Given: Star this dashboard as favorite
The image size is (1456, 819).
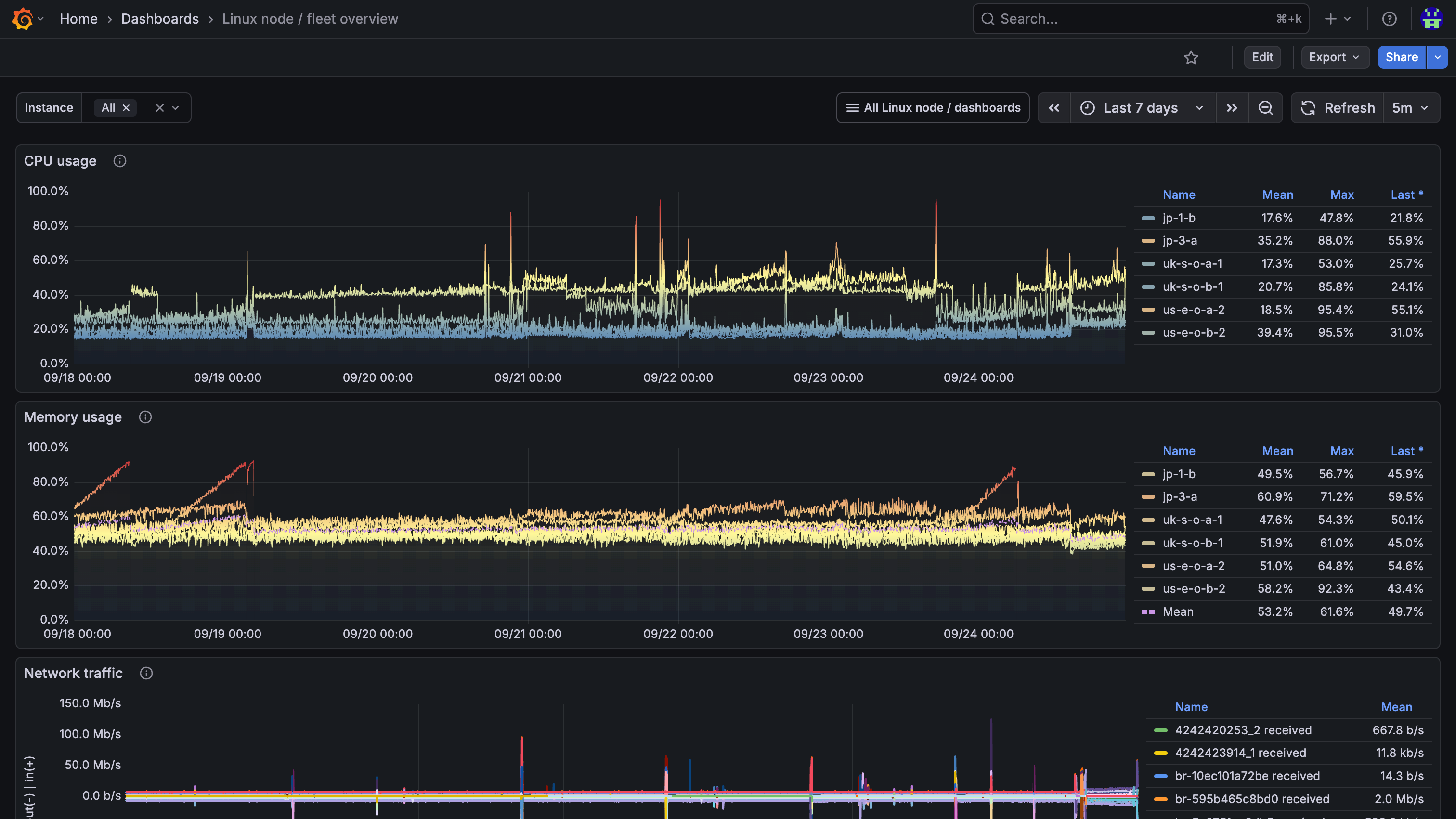Looking at the screenshot, I should point(1191,57).
